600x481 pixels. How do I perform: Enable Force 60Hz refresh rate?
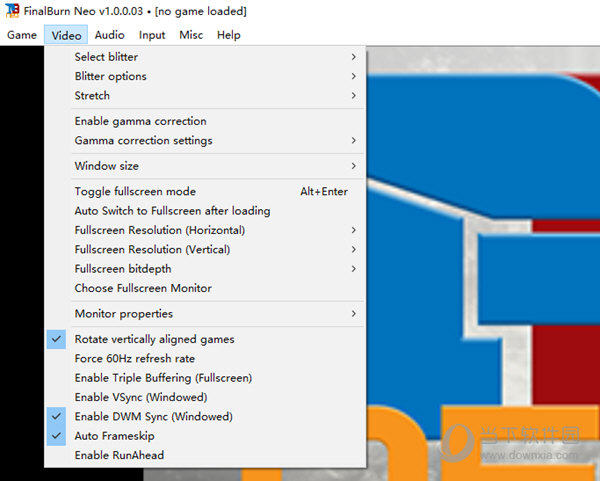pos(205,359)
